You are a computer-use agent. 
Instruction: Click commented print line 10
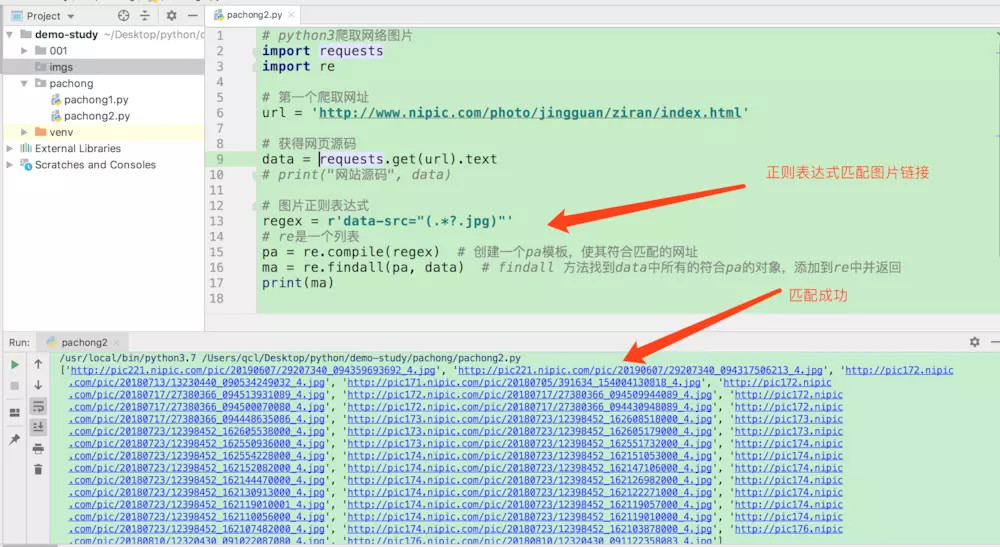[357, 175]
